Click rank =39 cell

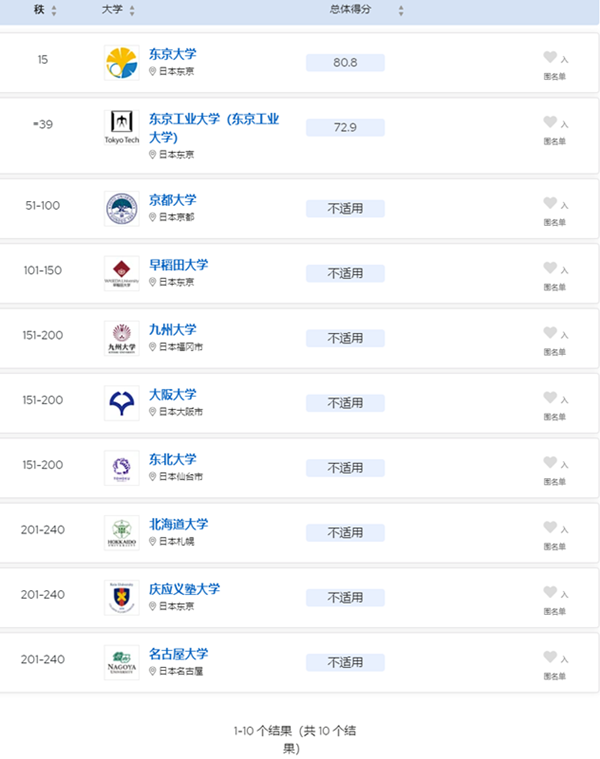(x=43, y=124)
